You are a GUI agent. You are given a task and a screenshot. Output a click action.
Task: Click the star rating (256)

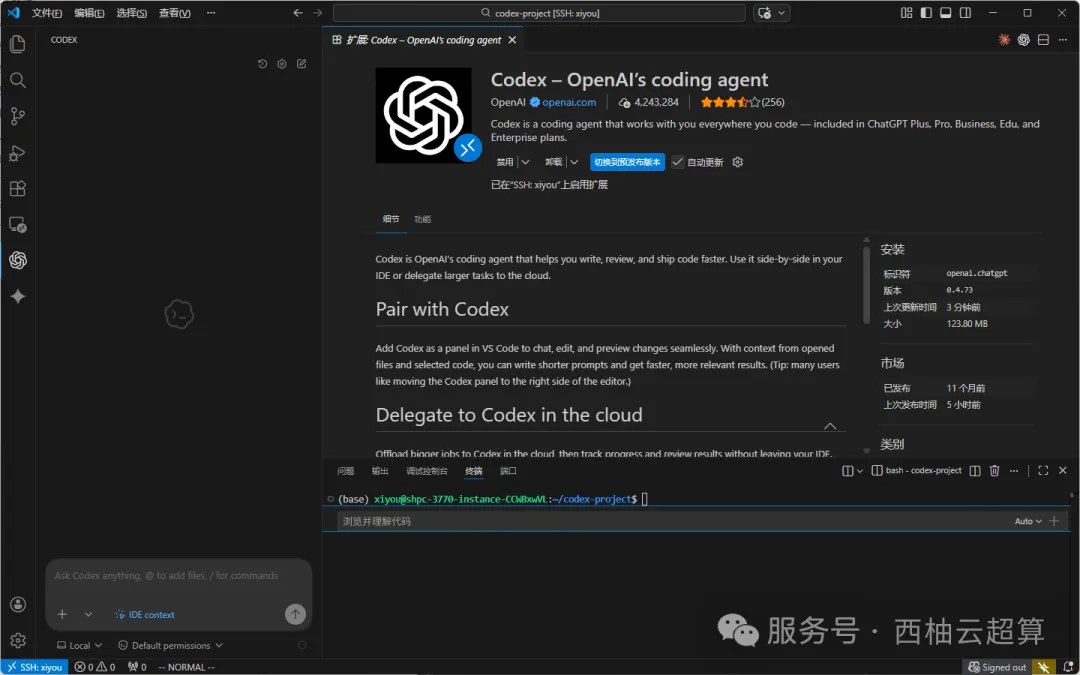pyautogui.click(x=742, y=102)
